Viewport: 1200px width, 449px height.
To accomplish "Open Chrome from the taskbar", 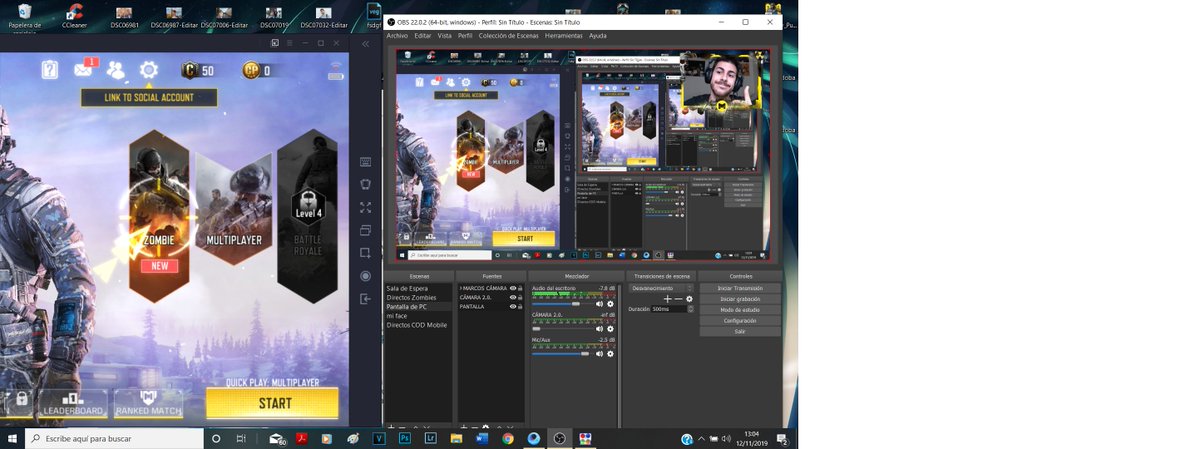I will point(508,438).
